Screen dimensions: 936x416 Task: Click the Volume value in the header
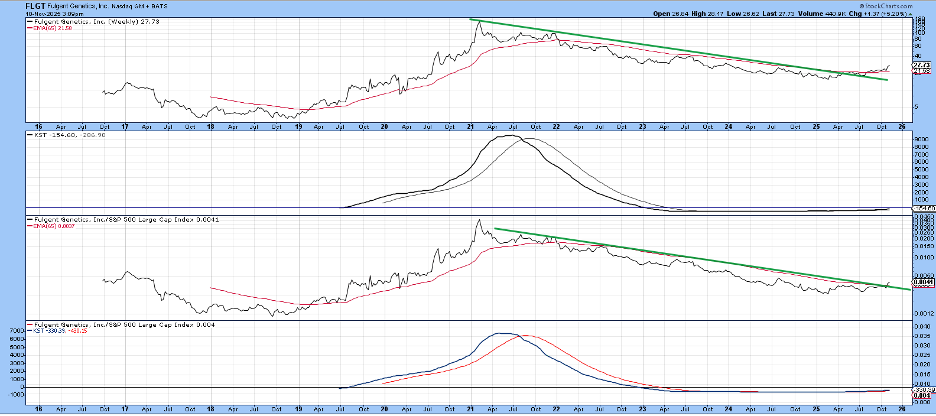pos(836,13)
